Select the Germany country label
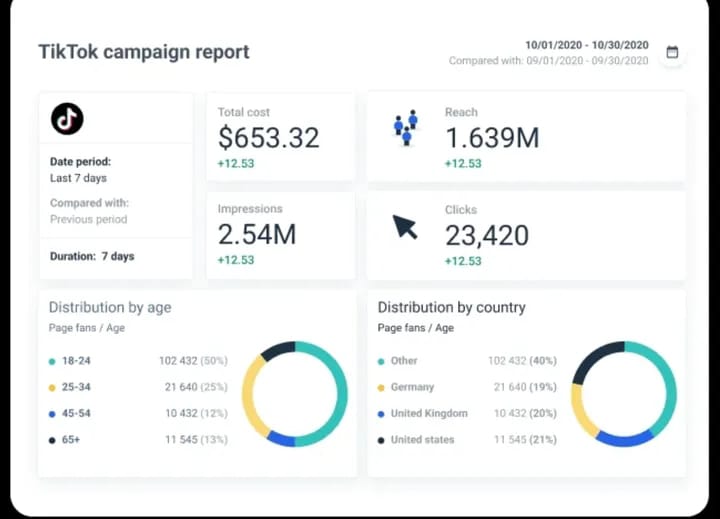The height and width of the screenshot is (519, 720). click(x=412, y=387)
